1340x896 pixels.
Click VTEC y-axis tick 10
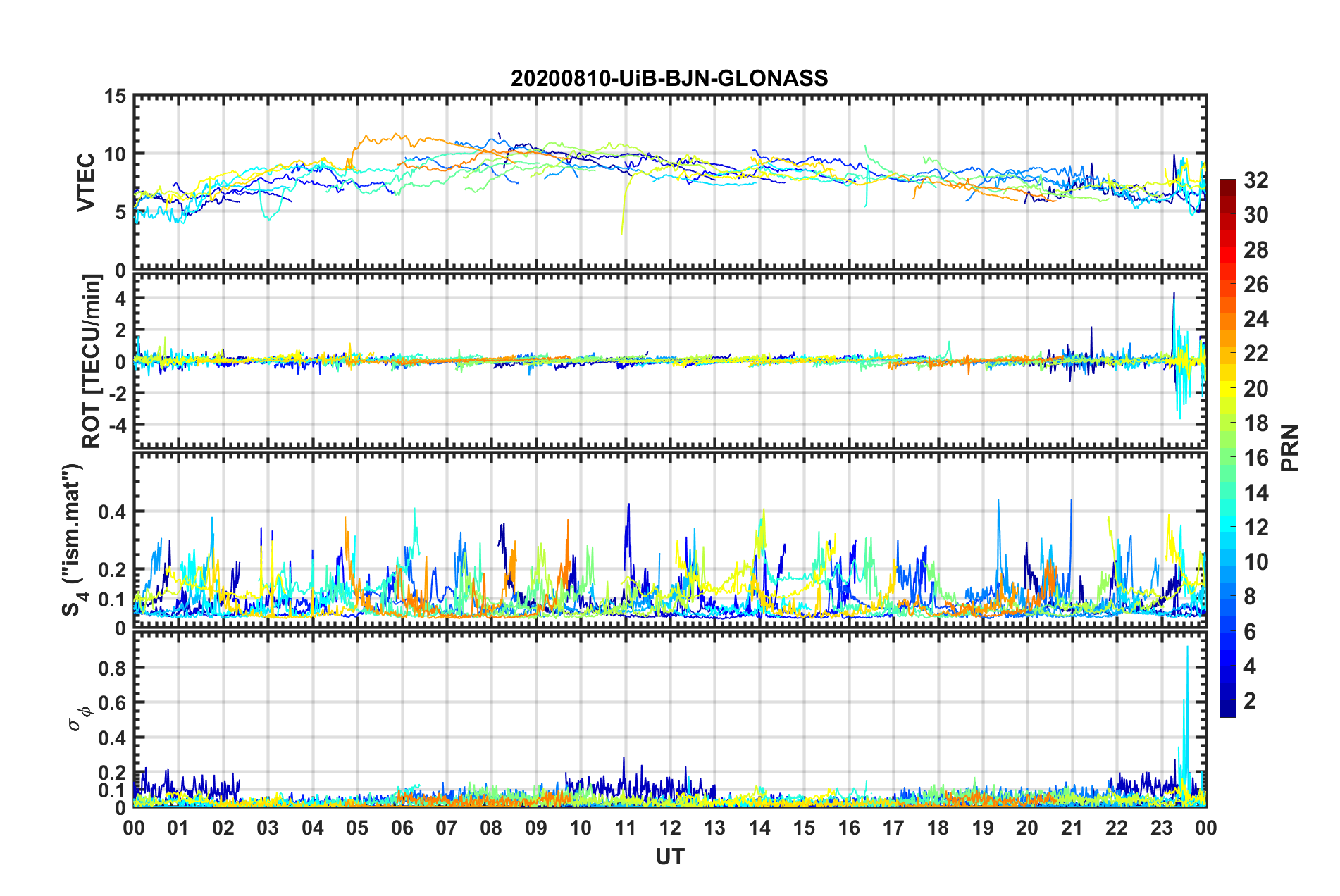115,154
